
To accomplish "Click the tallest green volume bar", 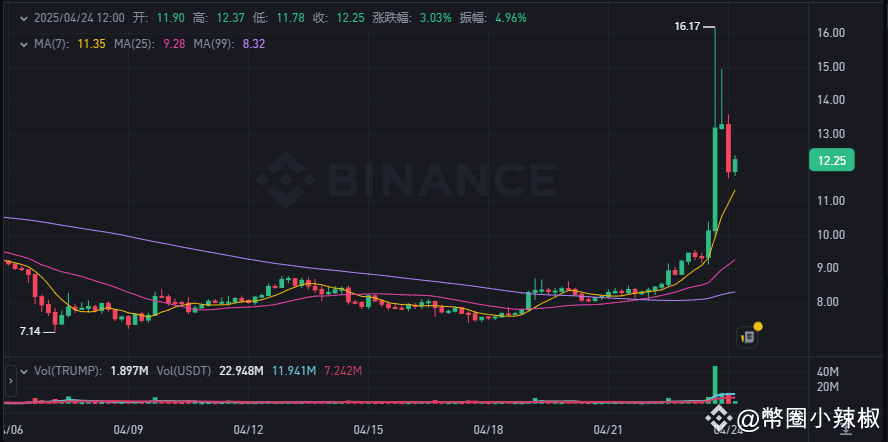I will (715, 382).
